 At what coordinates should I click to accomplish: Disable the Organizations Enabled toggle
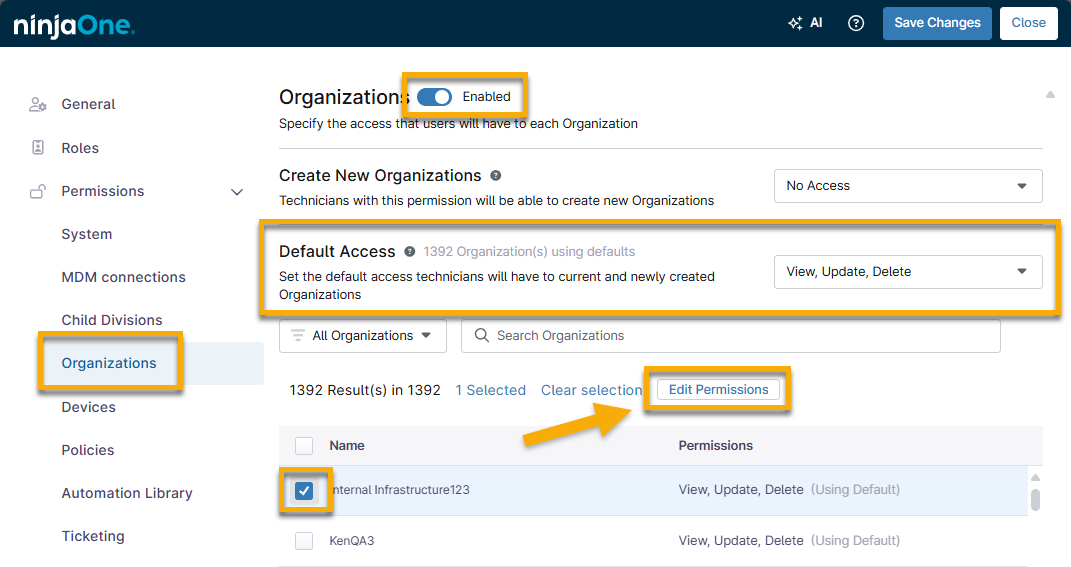pyautogui.click(x=435, y=97)
